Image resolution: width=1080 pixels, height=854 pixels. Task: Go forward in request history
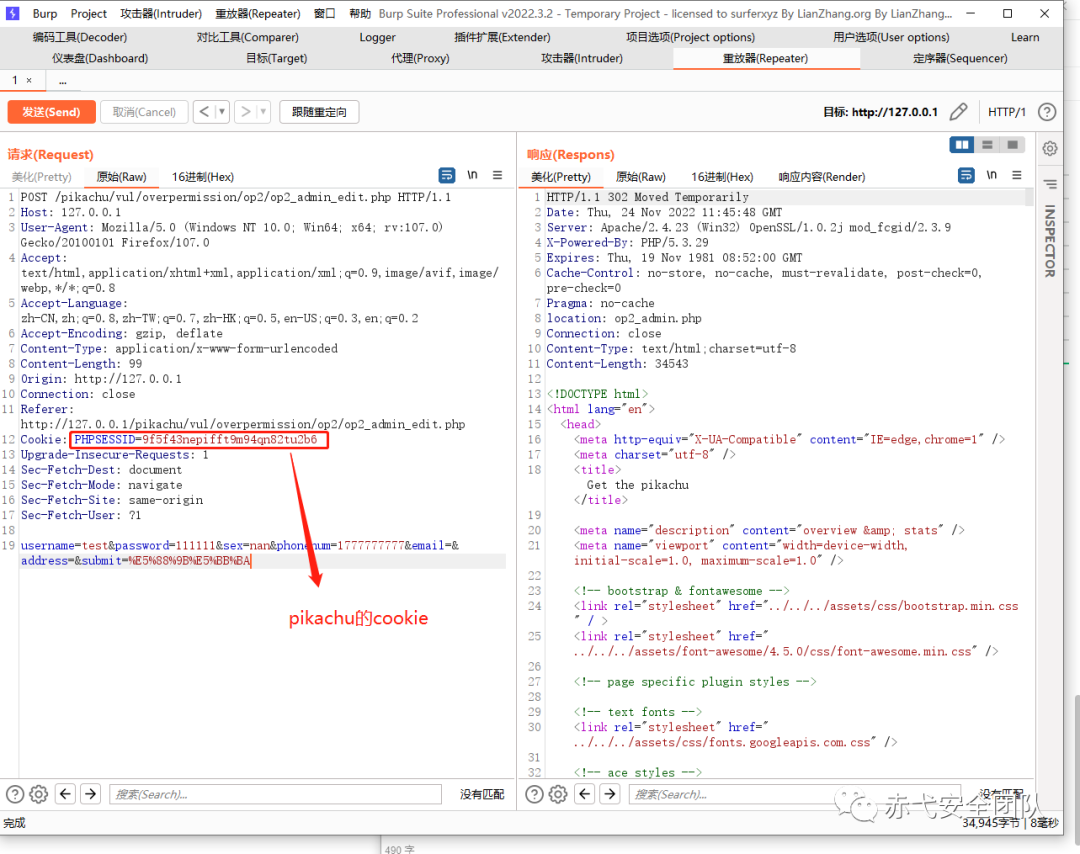click(x=245, y=112)
